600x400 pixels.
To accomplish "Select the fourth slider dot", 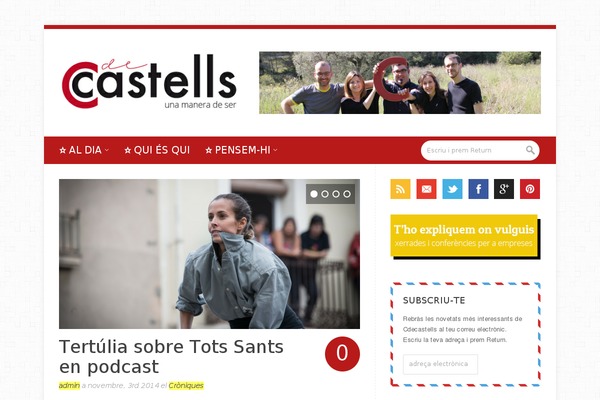I will [347, 194].
